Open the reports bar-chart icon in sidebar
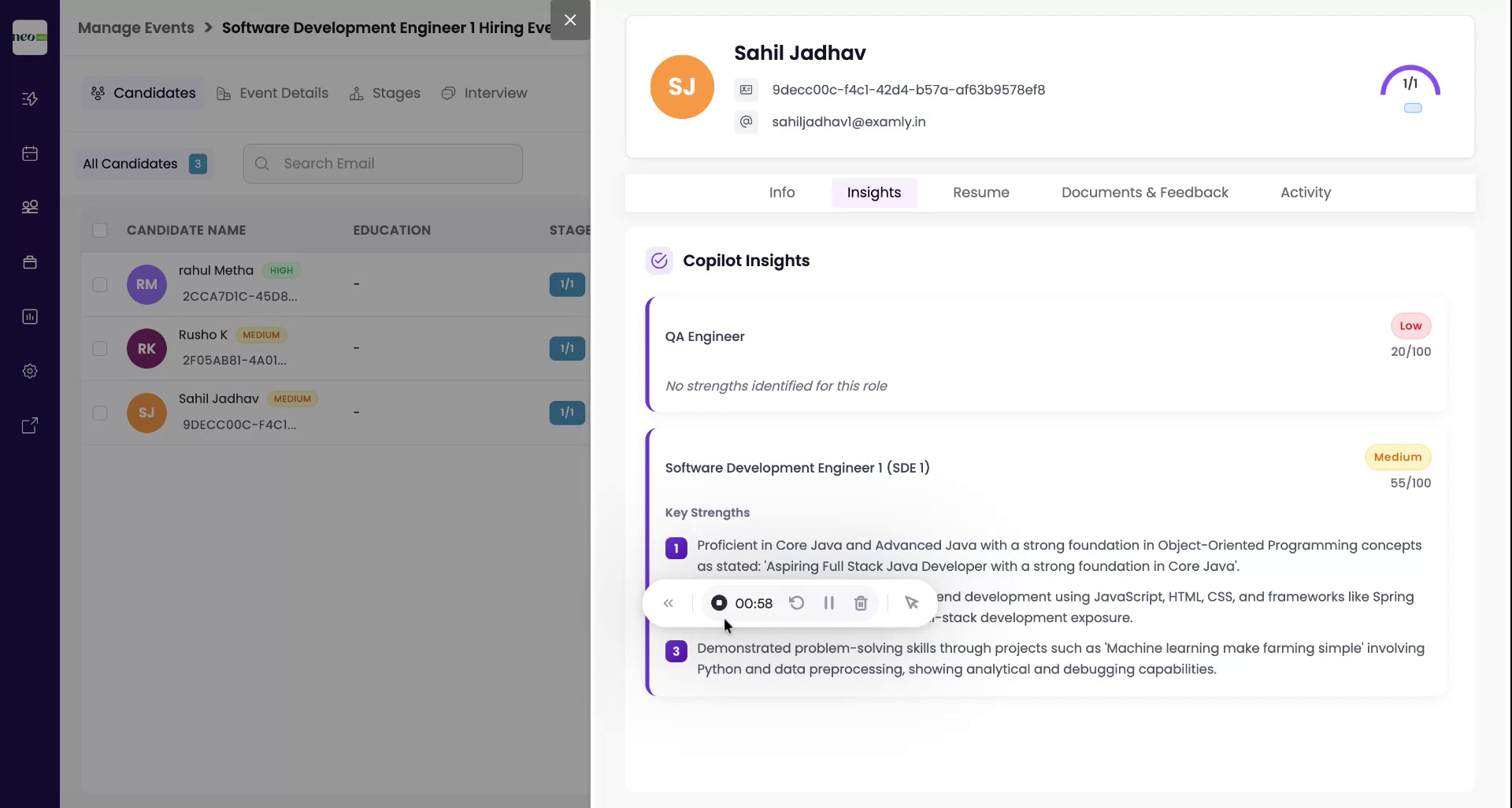 (x=29, y=316)
